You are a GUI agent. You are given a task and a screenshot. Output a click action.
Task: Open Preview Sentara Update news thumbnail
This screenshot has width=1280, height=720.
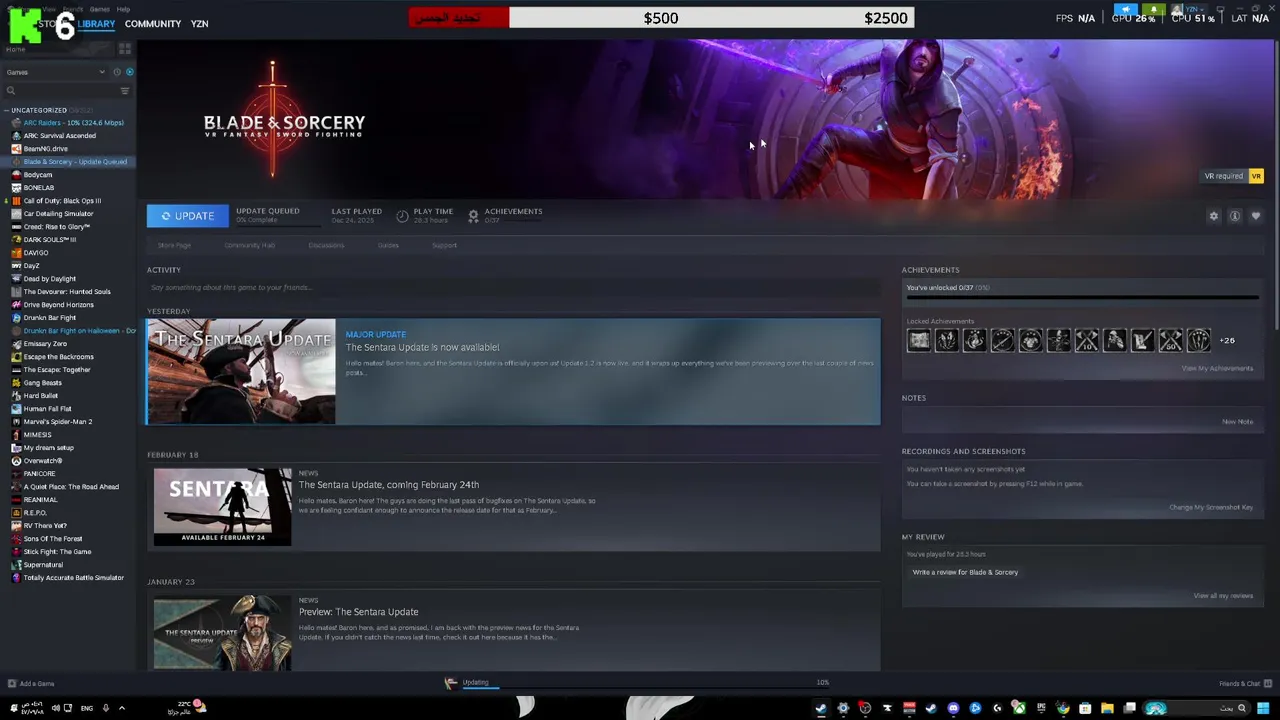[222, 634]
